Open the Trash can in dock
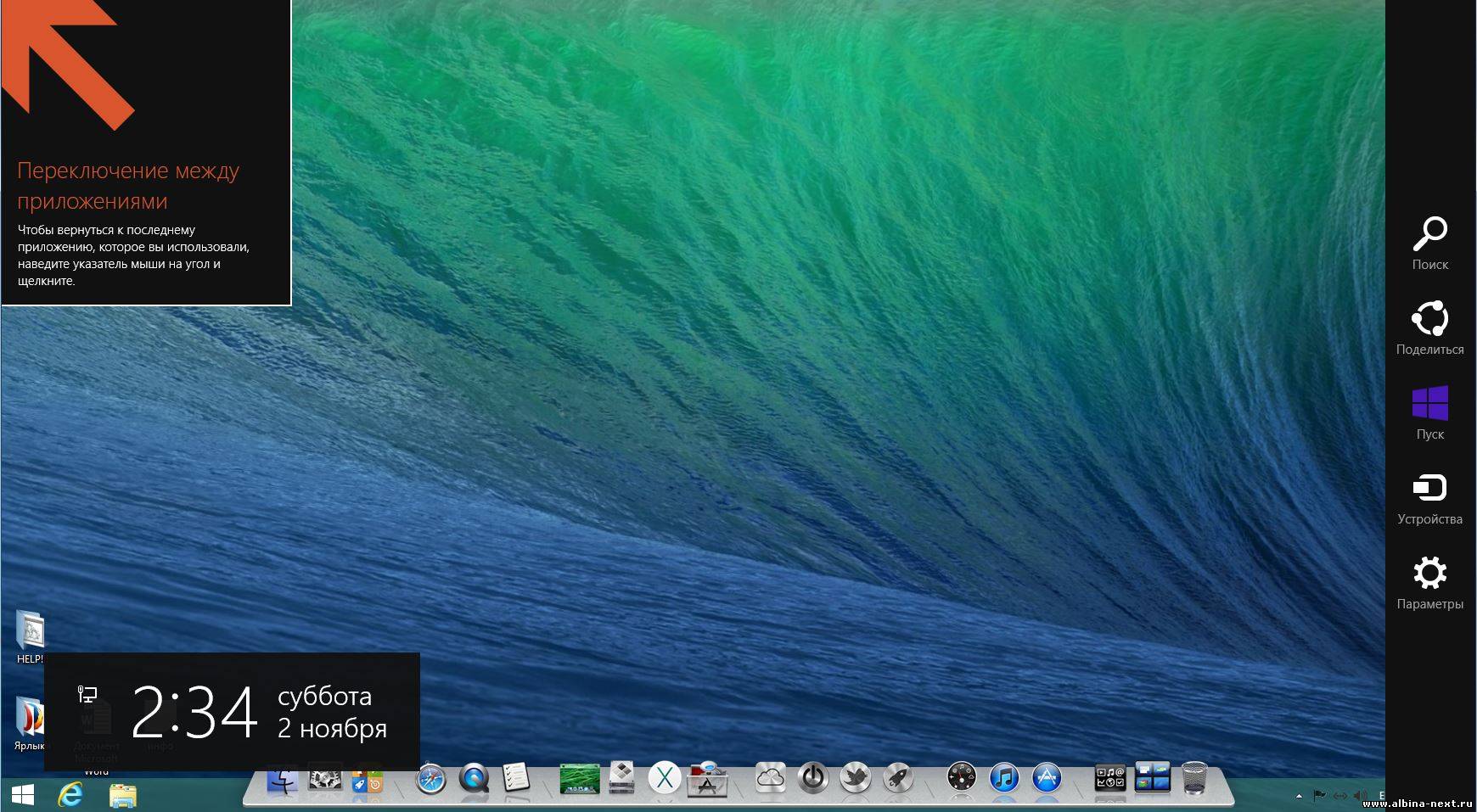The height and width of the screenshot is (812, 1477). tap(1195, 778)
